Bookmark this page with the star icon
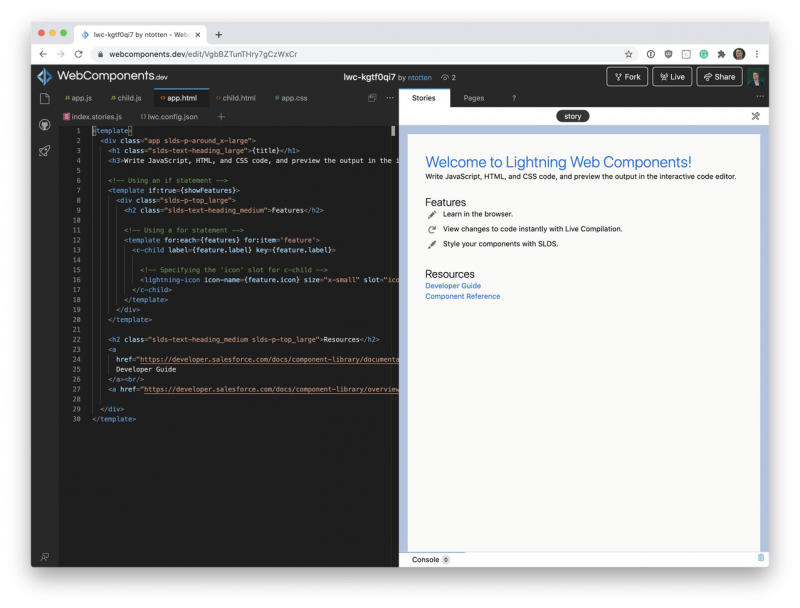The width and height of the screenshot is (800, 608). coord(629,54)
